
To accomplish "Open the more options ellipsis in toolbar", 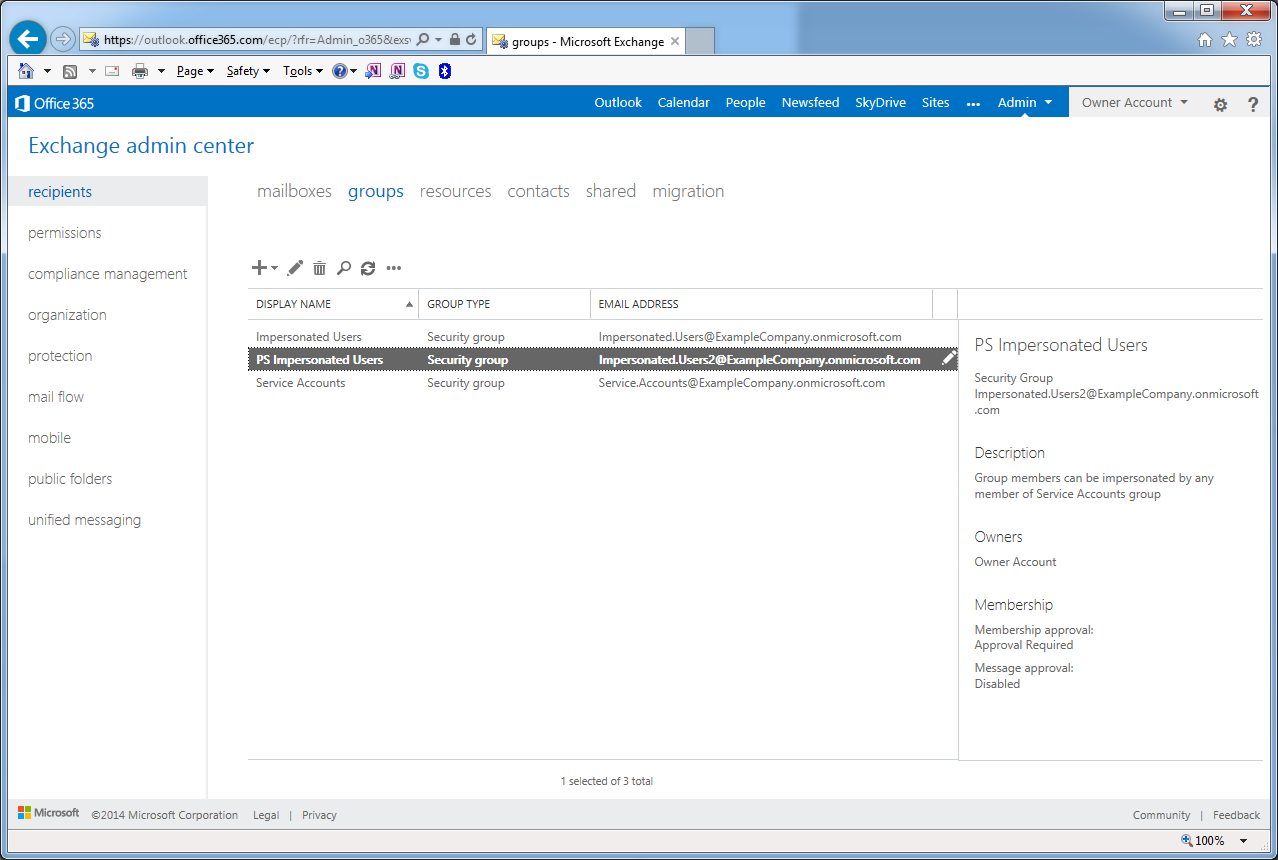I will (394, 268).
